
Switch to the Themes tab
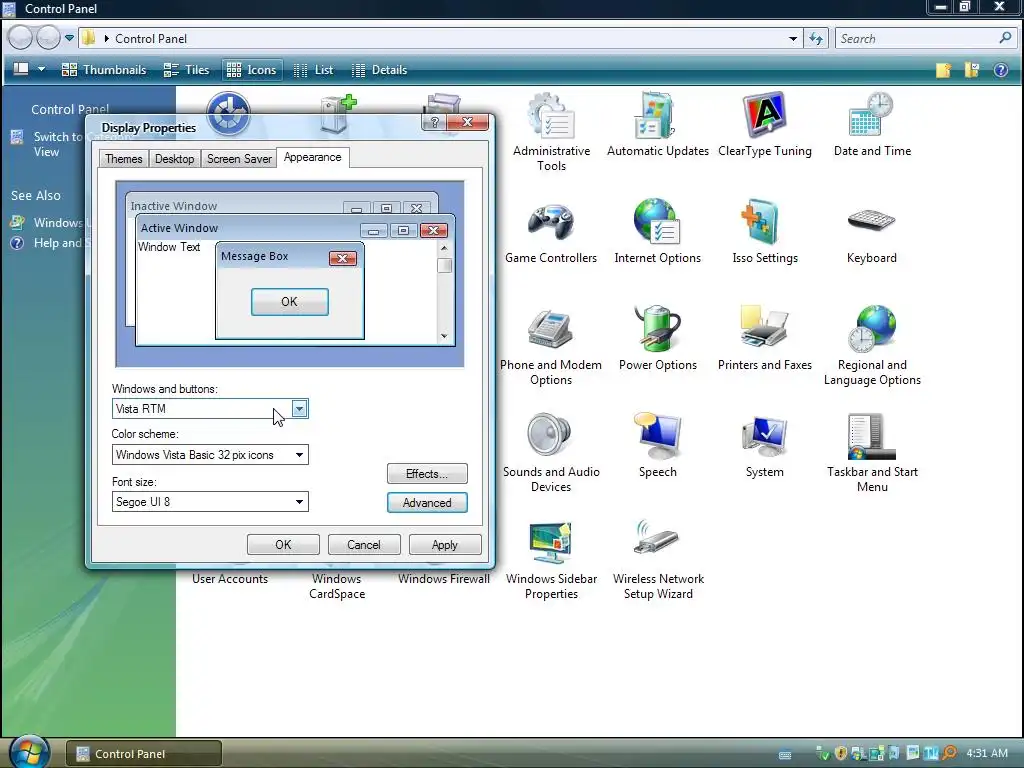[123, 159]
